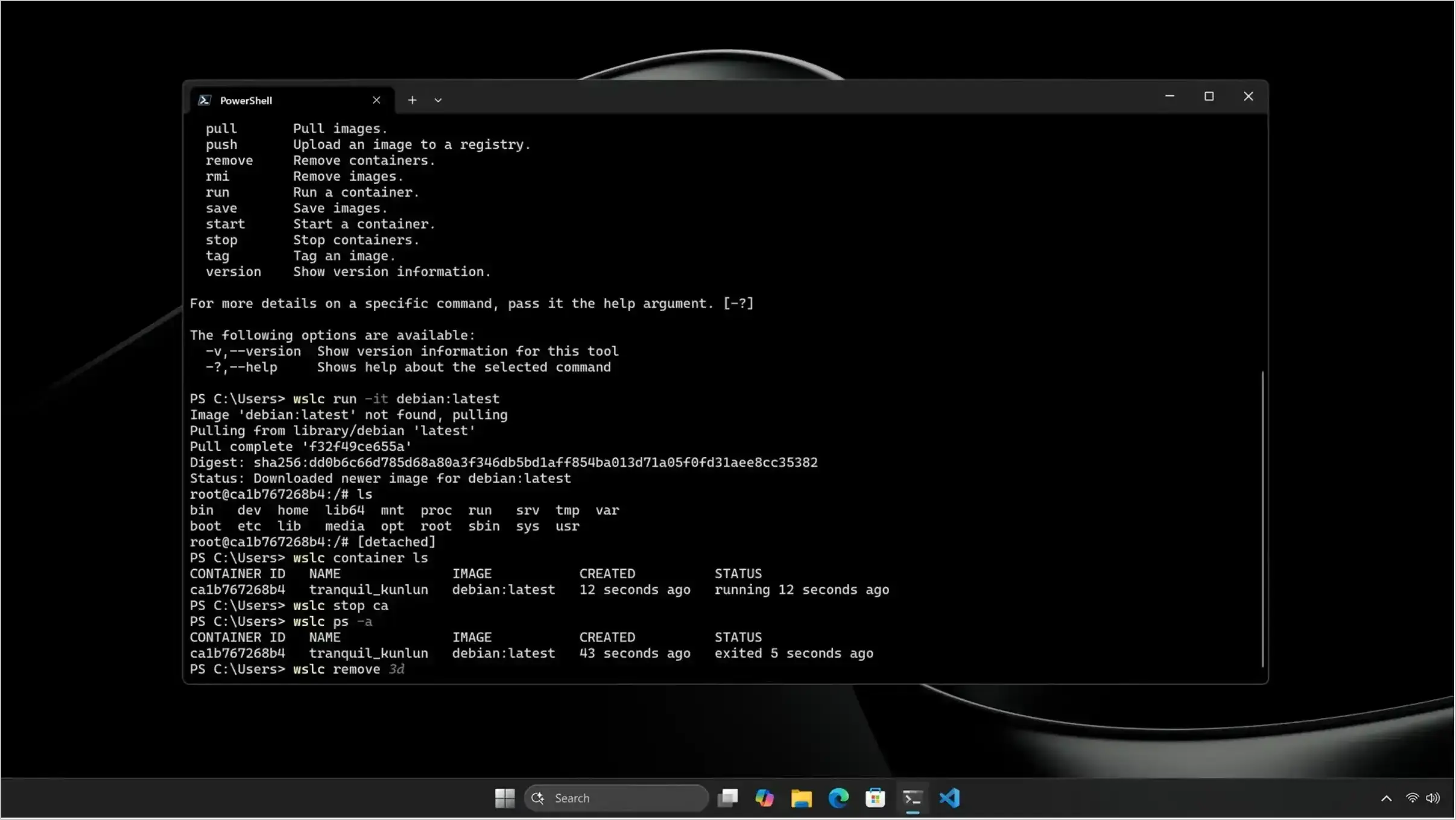Click the '-?,--help' option line
The image size is (1456, 820).
tap(408, 367)
